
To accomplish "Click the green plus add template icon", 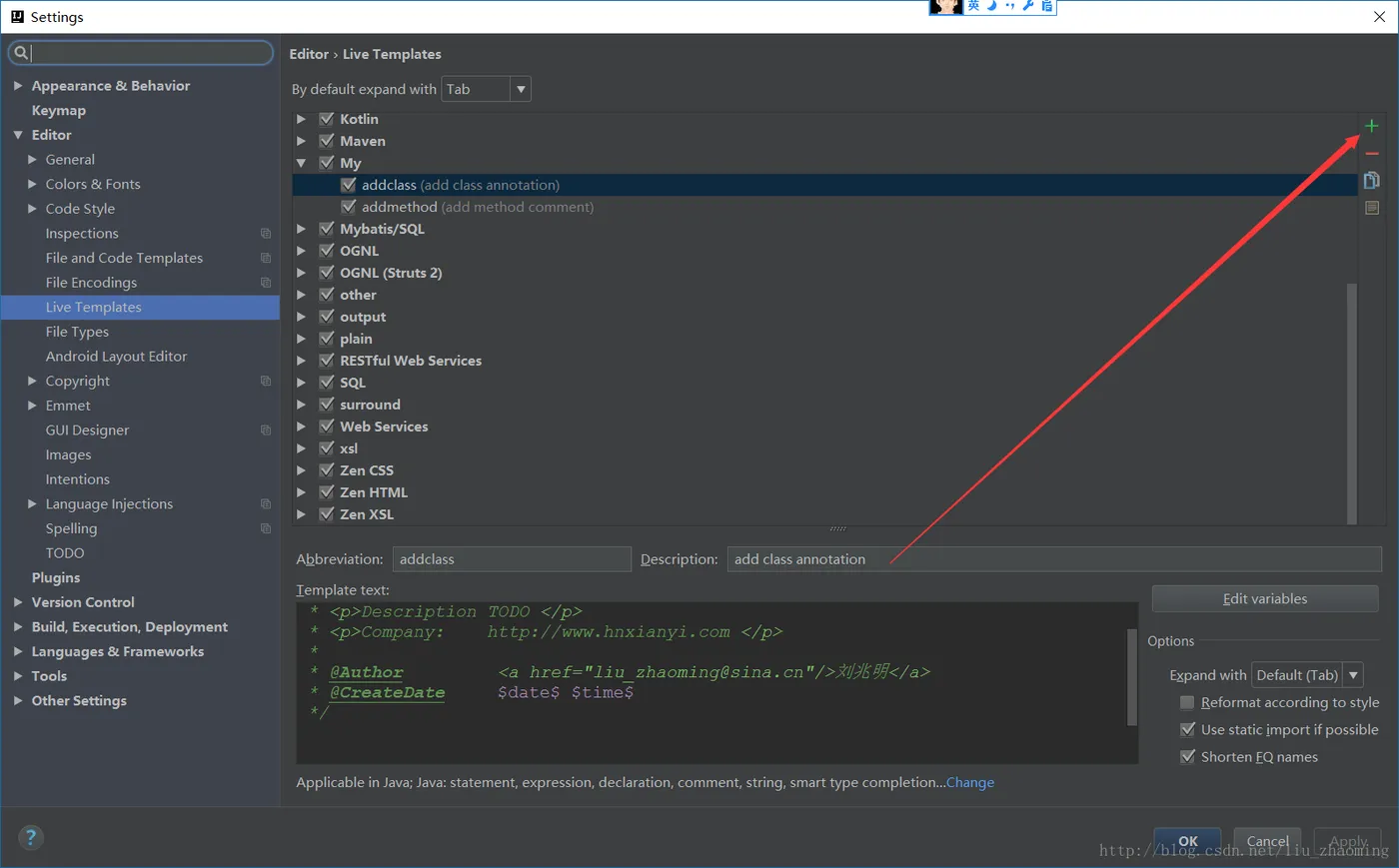I will [x=1371, y=126].
